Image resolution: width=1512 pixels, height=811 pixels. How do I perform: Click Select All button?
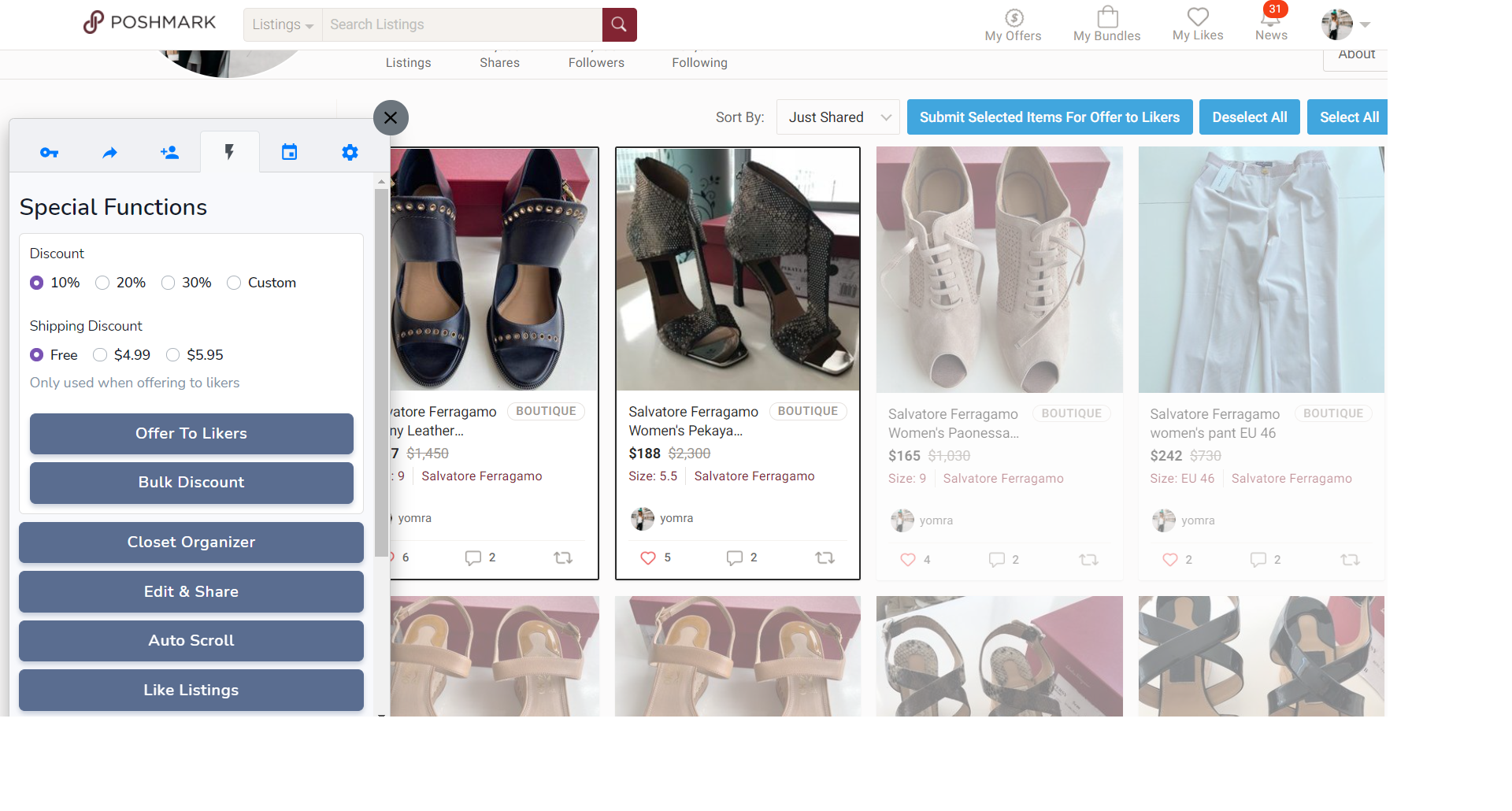pos(1348,117)
